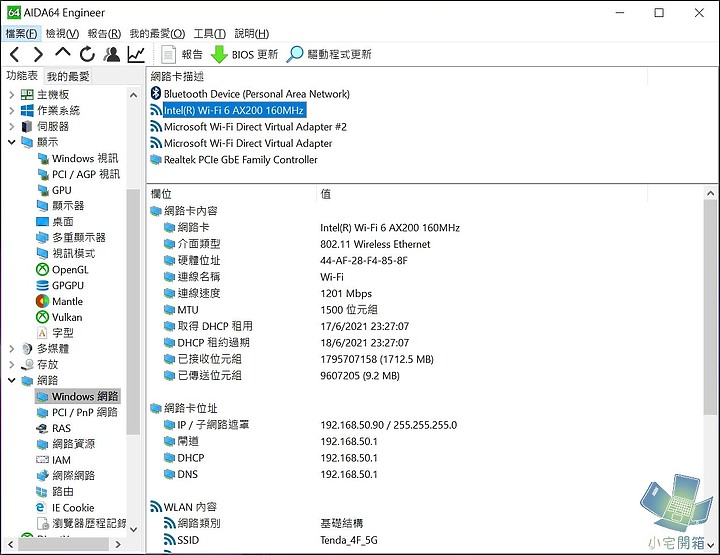Open the 說明(H) menu
The image size is (720, 555).
tap(252, 34)
